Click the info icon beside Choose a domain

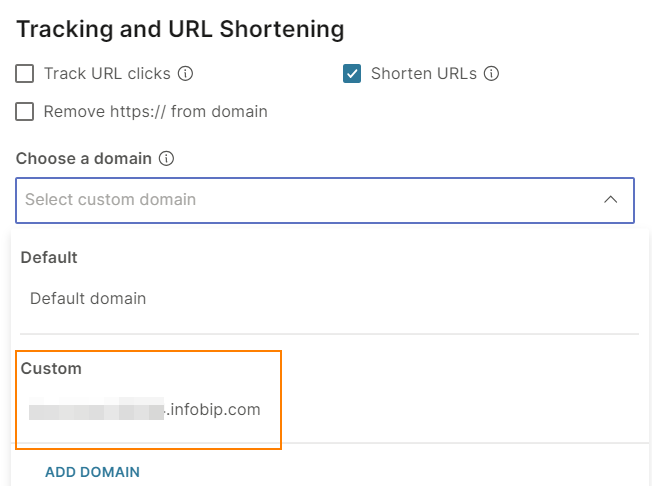[166, 158]
